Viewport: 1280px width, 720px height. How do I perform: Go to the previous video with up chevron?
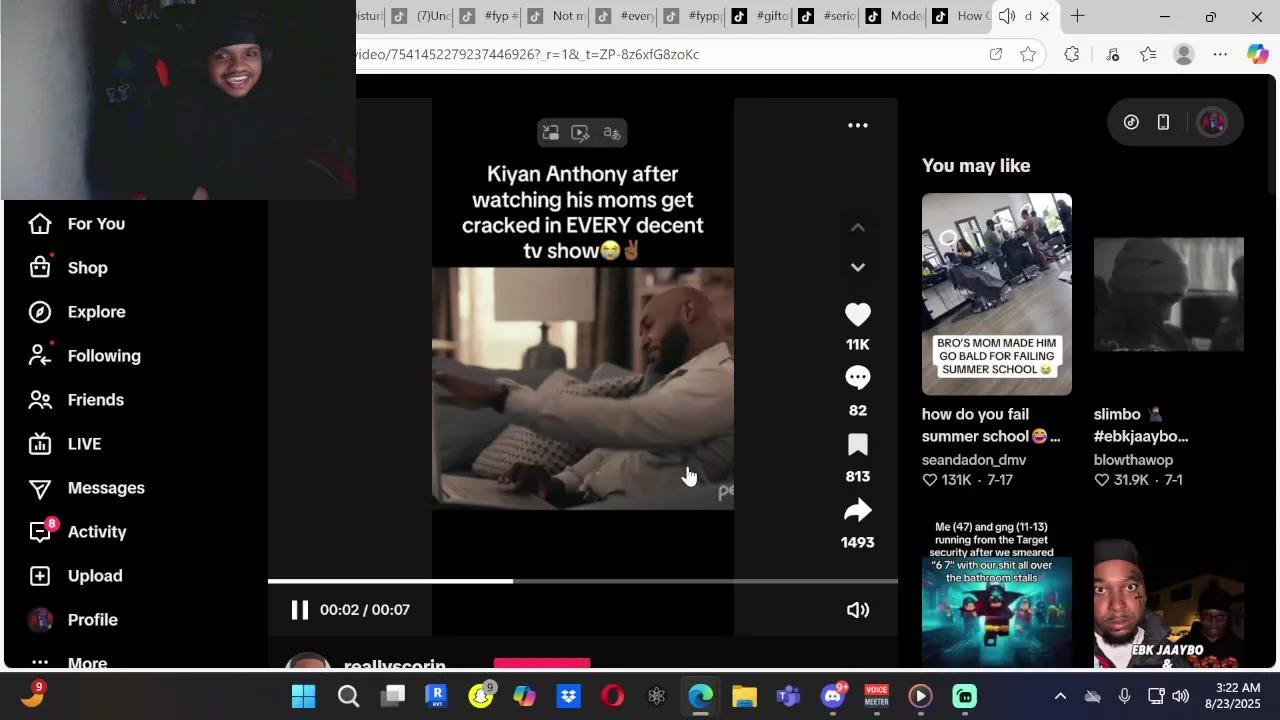[857, 228]
